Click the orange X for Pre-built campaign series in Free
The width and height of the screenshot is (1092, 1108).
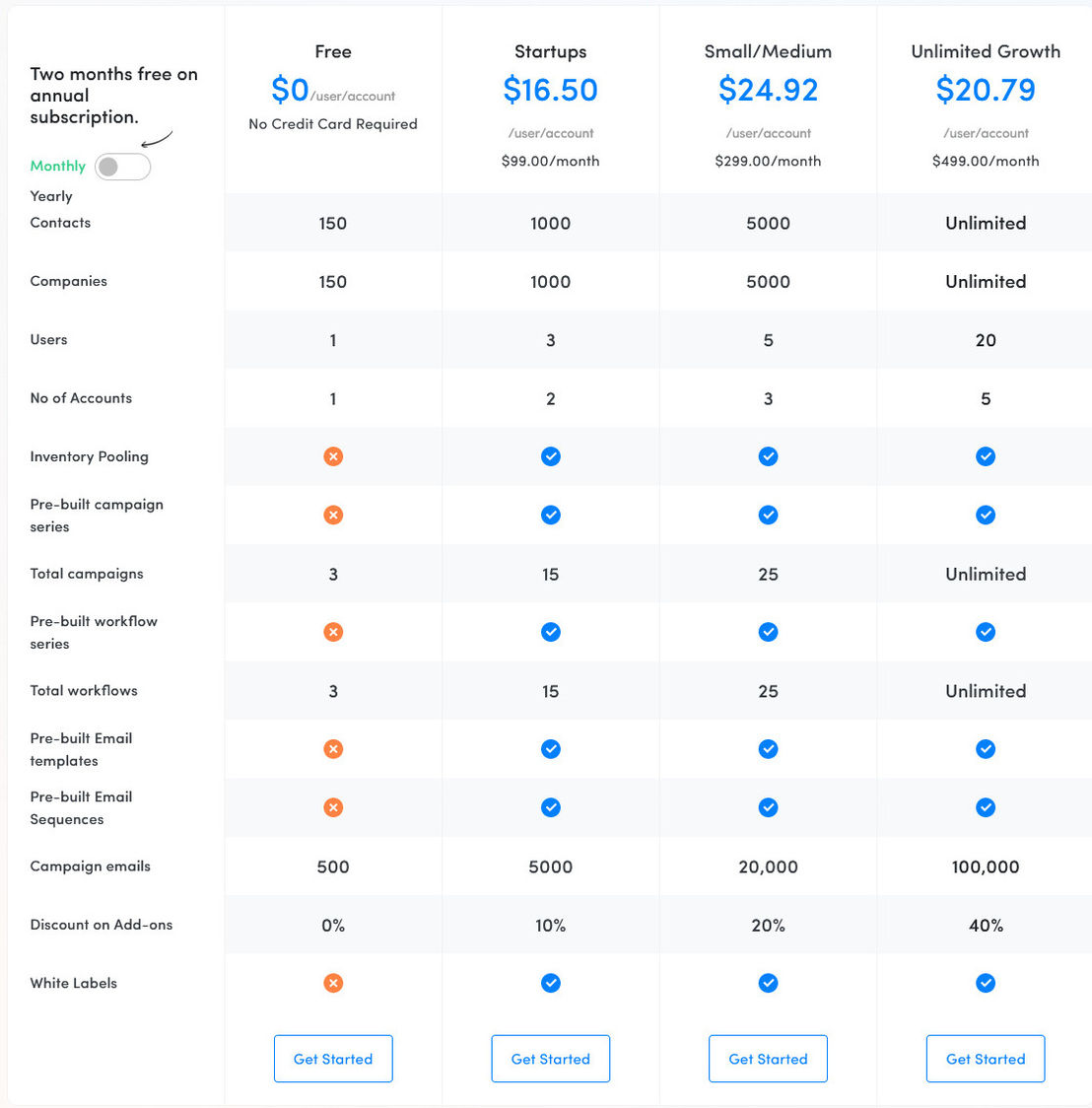coord(333,516)
